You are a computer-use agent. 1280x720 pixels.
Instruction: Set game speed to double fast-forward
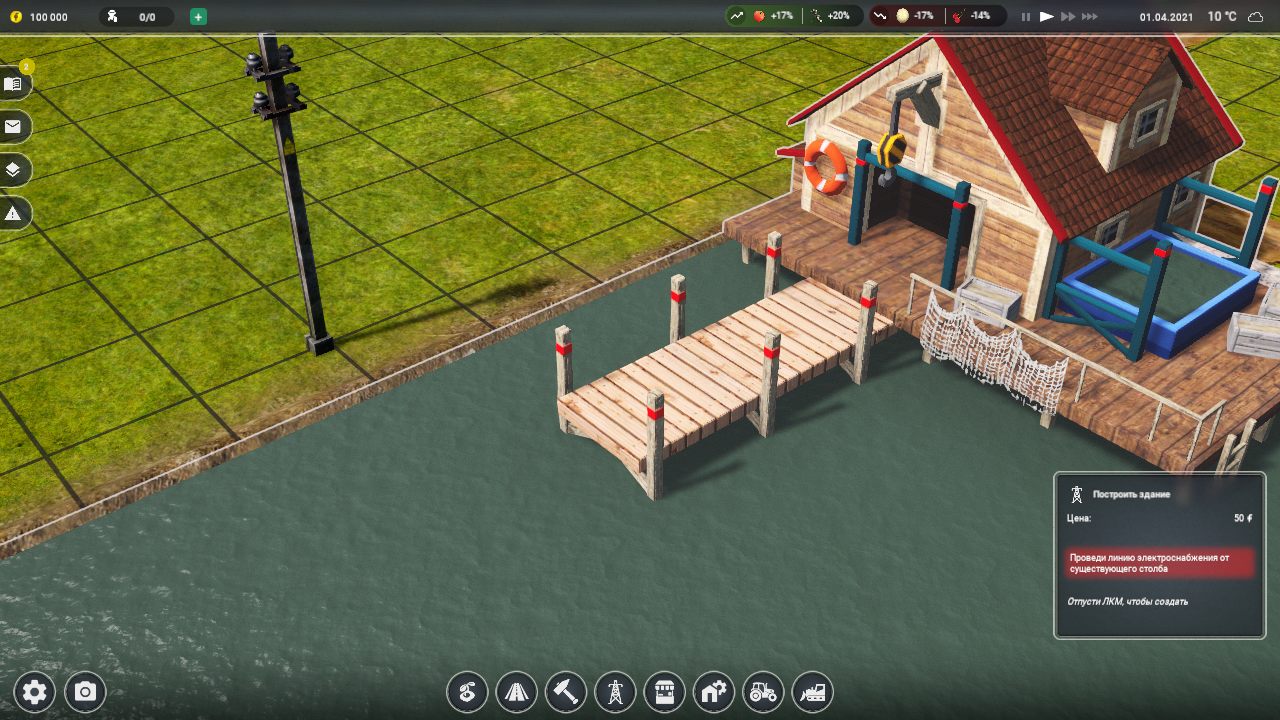point(1068,17)
